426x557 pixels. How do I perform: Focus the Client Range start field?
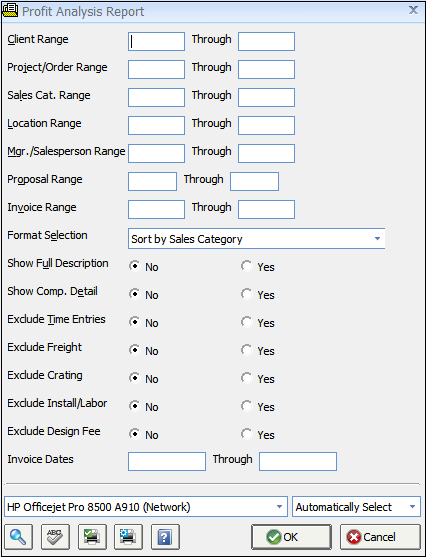point(156,41)
